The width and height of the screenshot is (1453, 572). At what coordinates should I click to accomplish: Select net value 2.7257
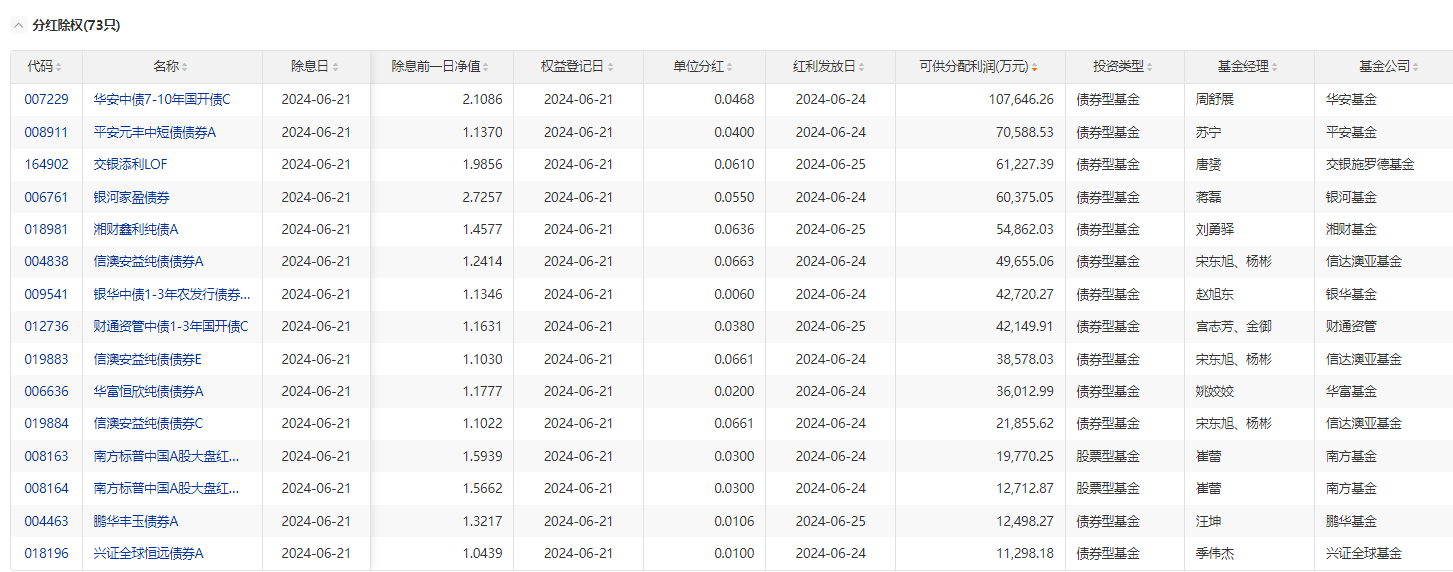tap(483, 197)
